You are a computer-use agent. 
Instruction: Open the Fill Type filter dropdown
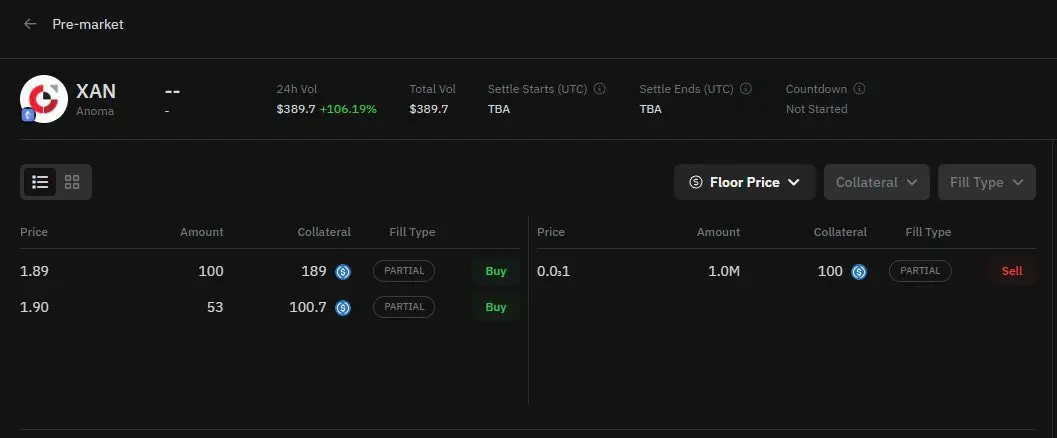click(x=986, y=182)
